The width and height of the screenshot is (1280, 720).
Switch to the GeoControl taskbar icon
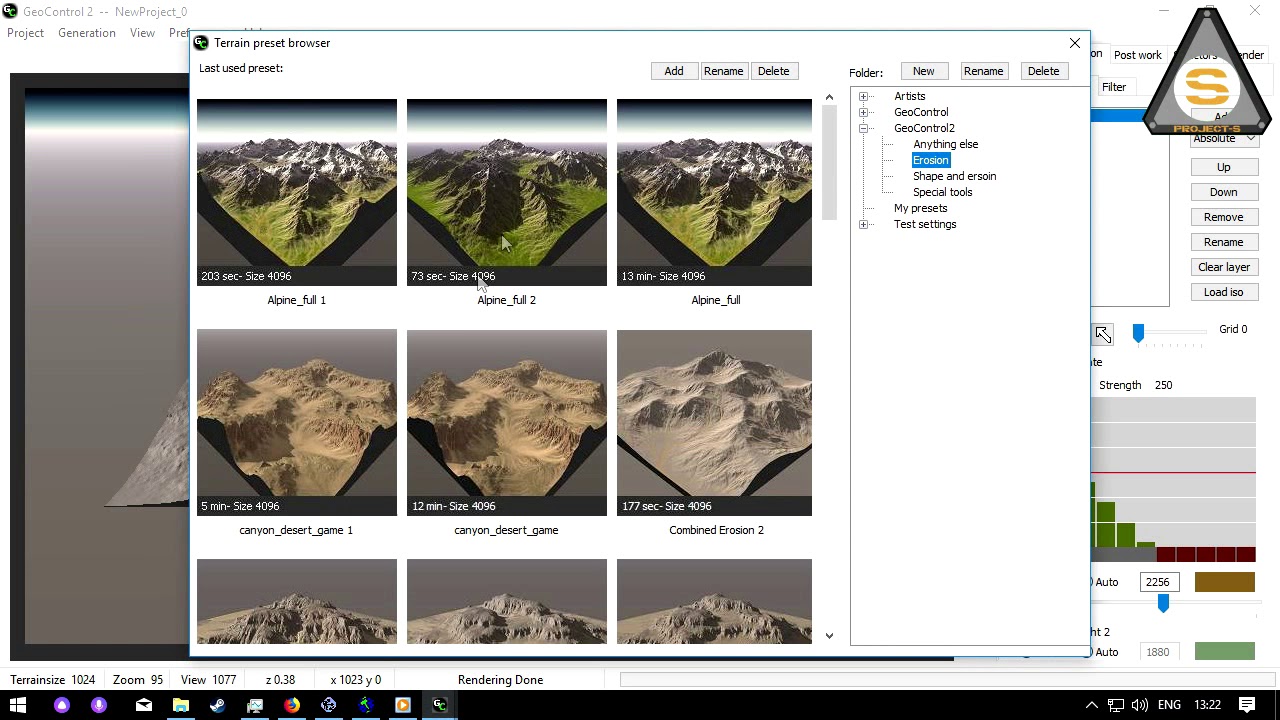point(440,705)
